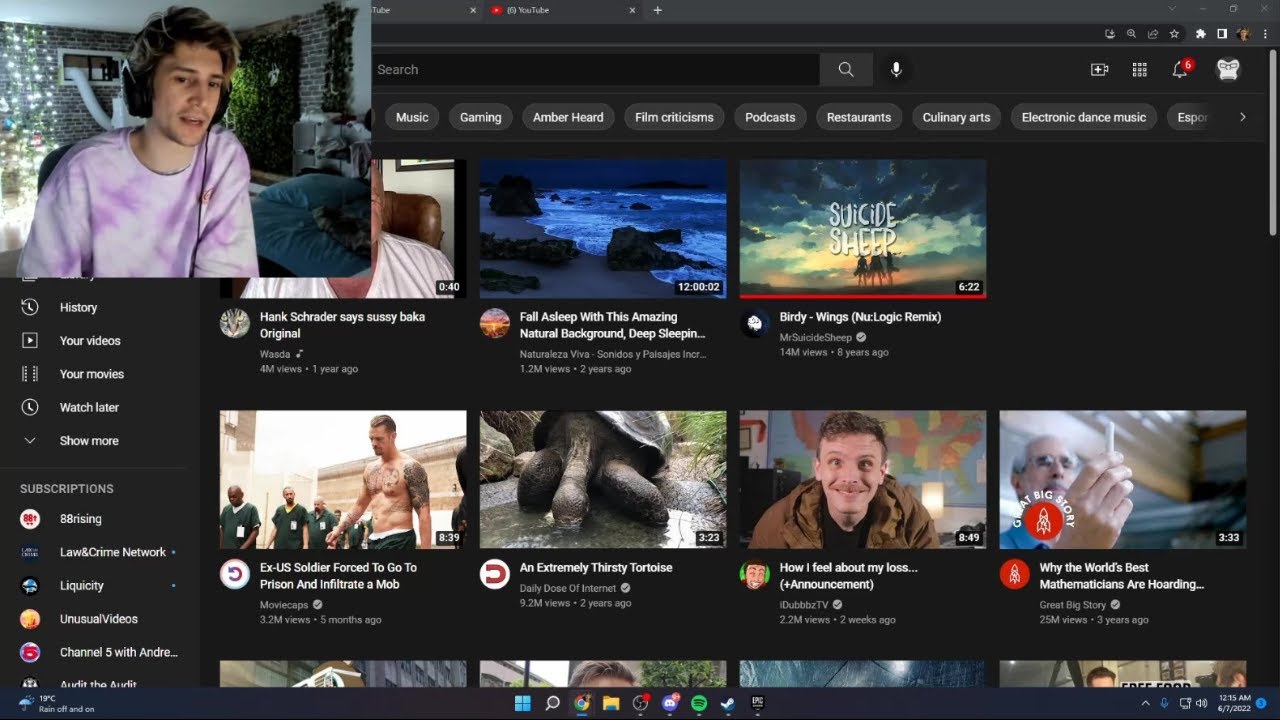Toggle the Chrome side panel icon
The height and width of the screenshot is (720, 1280).
[1222, 33]
